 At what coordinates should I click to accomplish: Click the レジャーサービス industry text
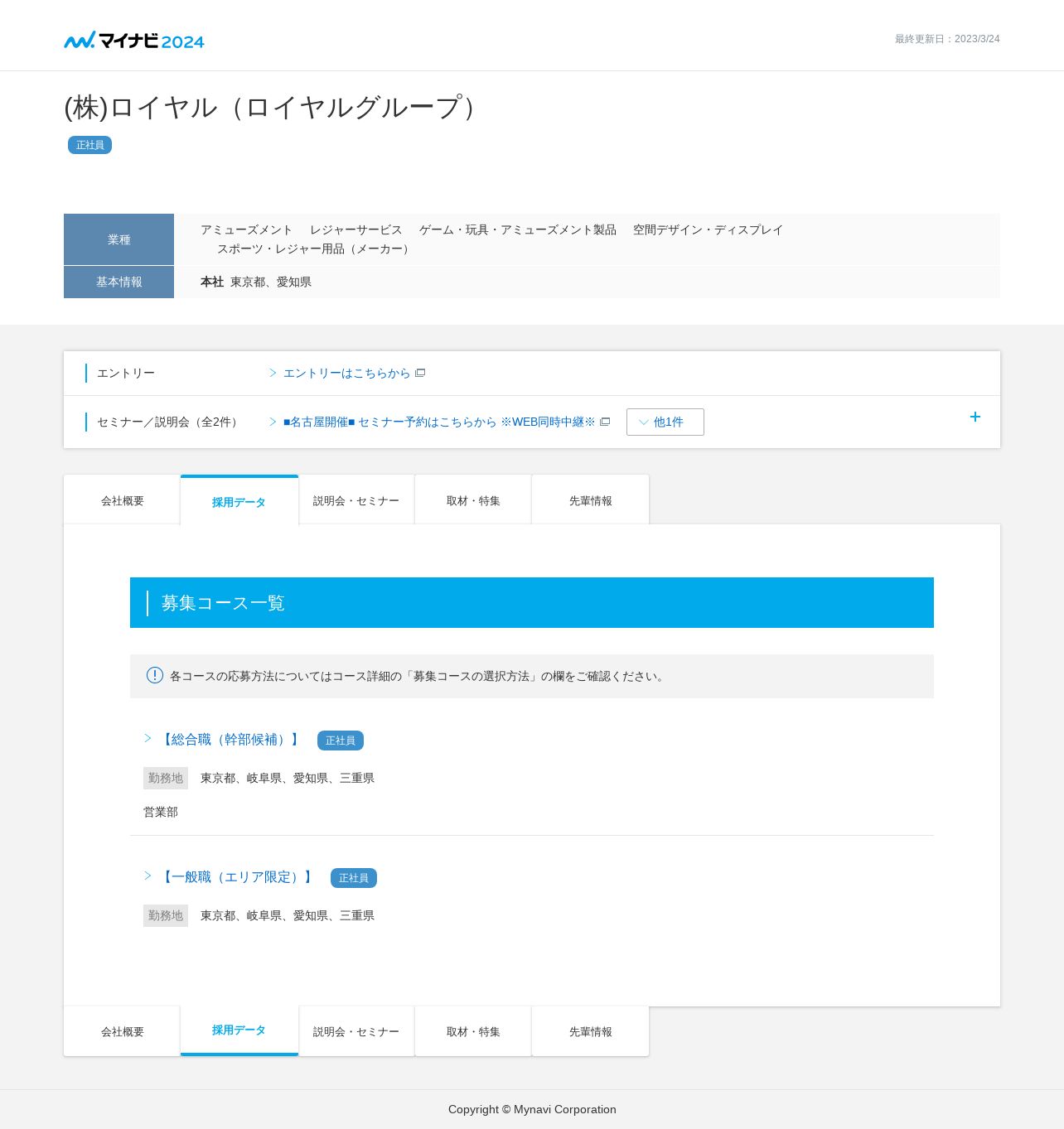(356, 229)
